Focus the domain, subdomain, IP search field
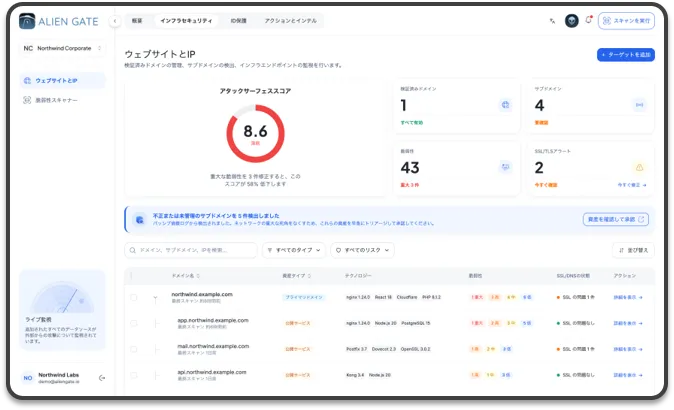The image size is (674, 410). [191, 250]
